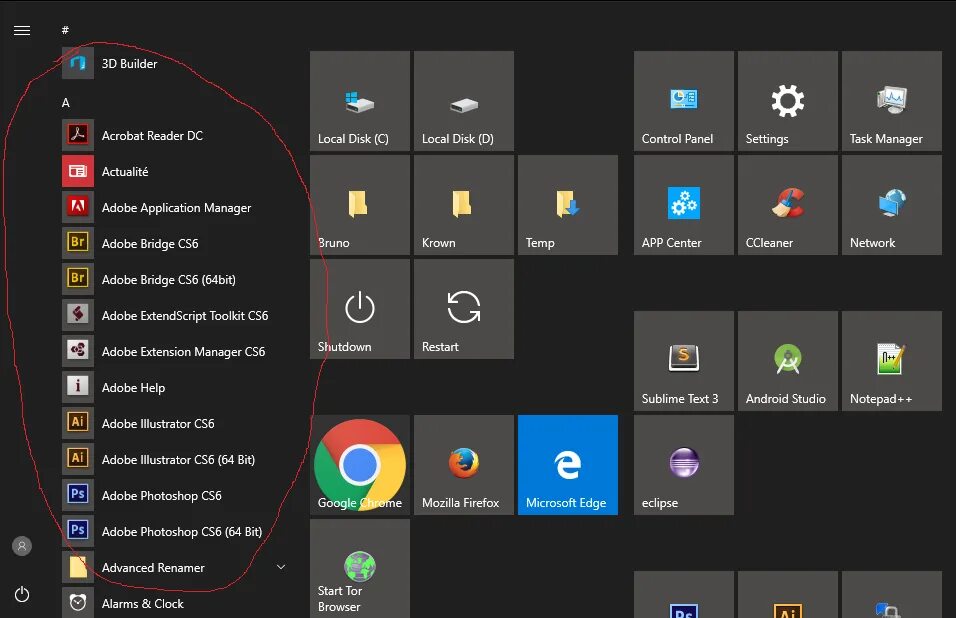Launch the Actualité news app icon
The height and width of the screenshot is (618, 956).
[x=78, y=171]
